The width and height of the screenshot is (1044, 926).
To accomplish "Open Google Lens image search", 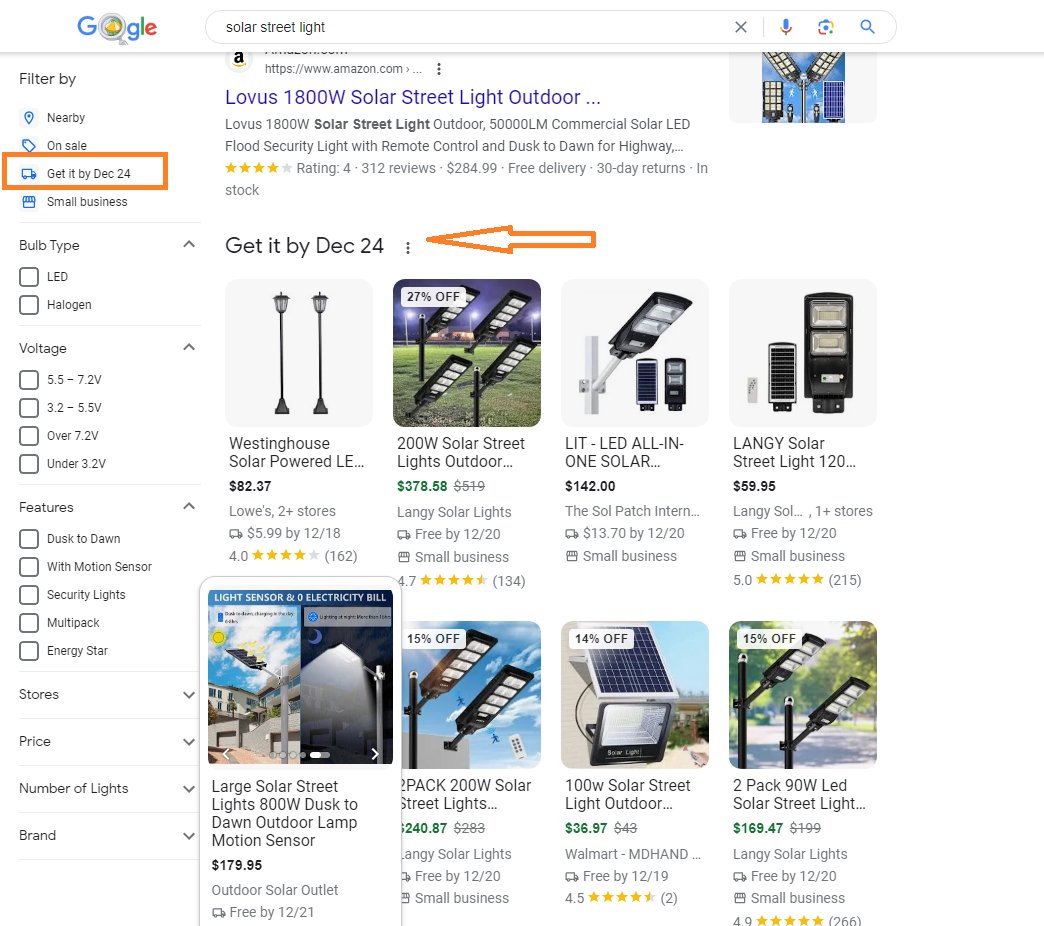I will 825,27.
